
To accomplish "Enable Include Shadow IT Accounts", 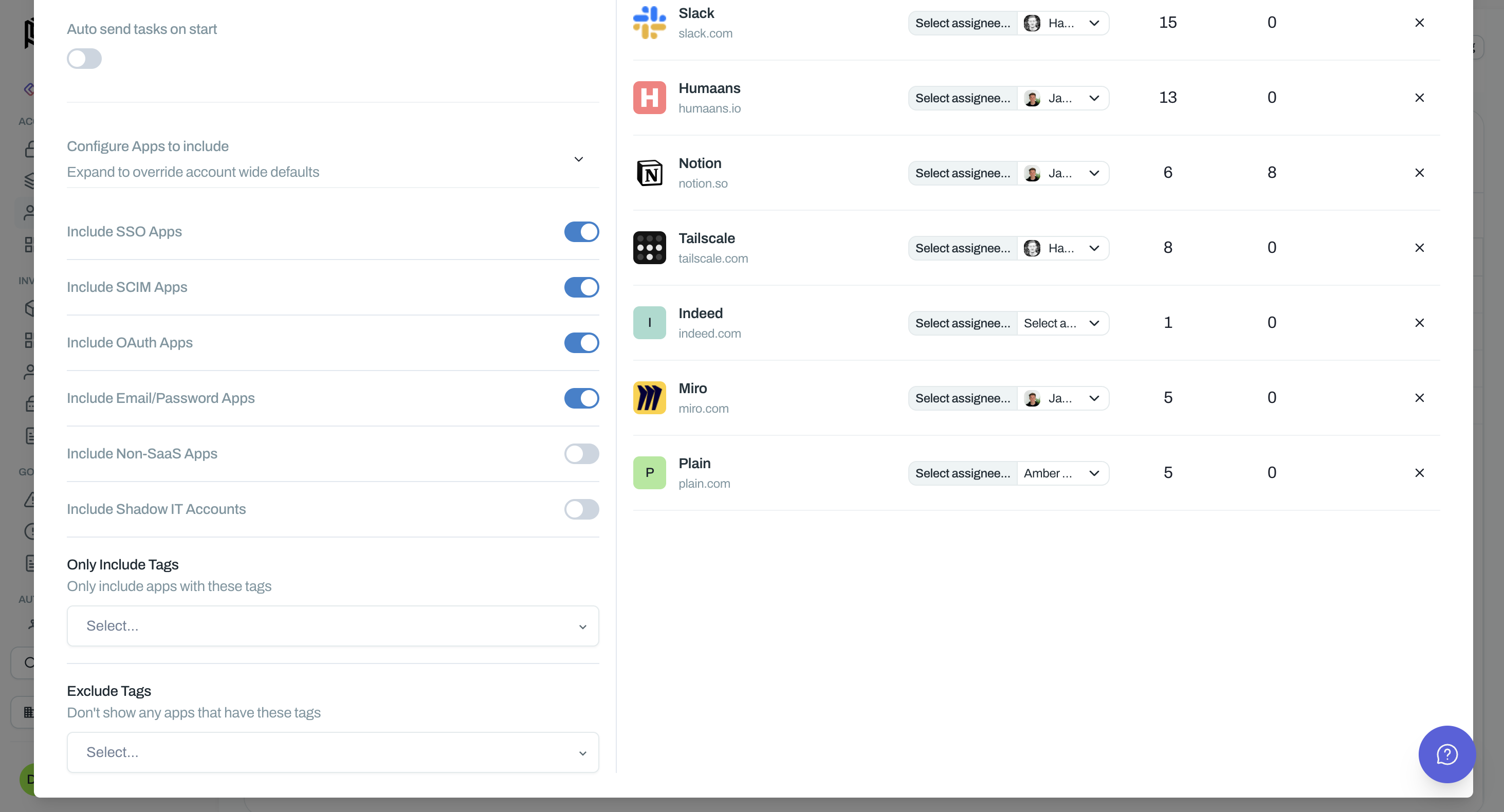I will click(x=581, y=509).
